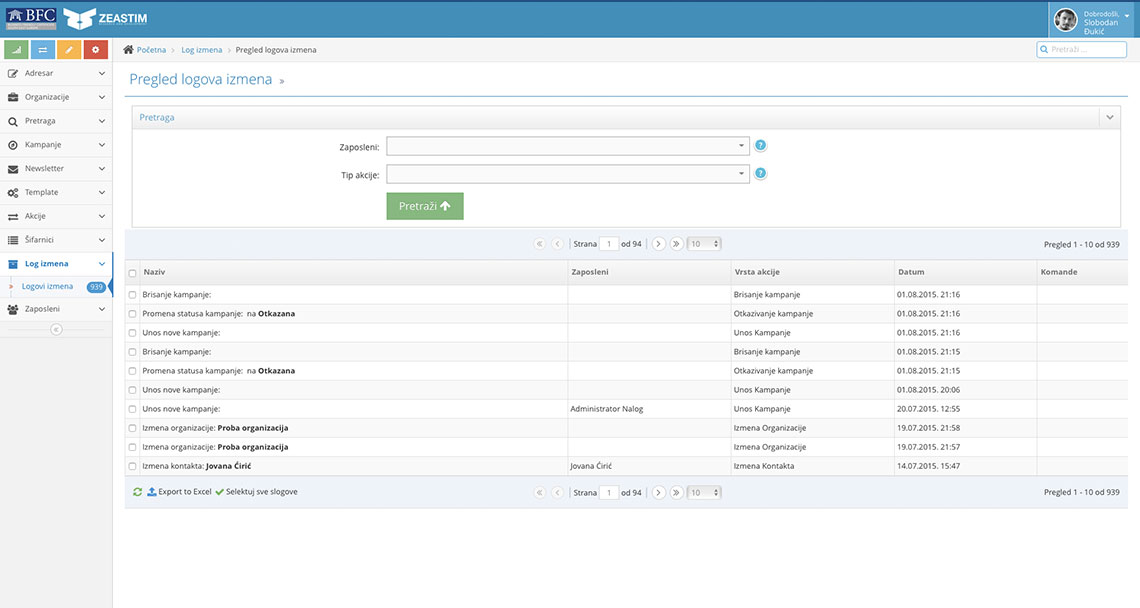The image size is (1140, 608).
Task: Click the top pager page number field
Action: tap(609, 244)
